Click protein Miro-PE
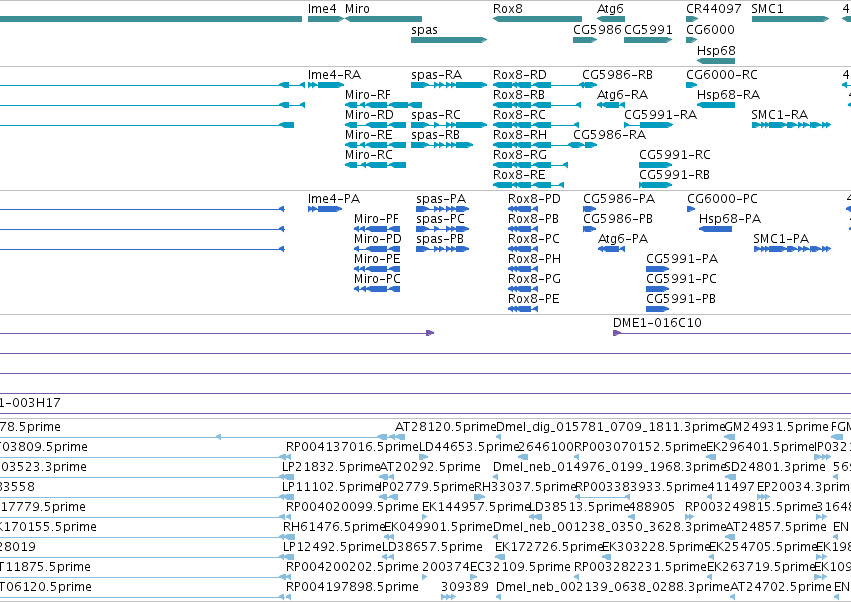The height and width of the screenshot is (602, 851). [x=377, y=259]
